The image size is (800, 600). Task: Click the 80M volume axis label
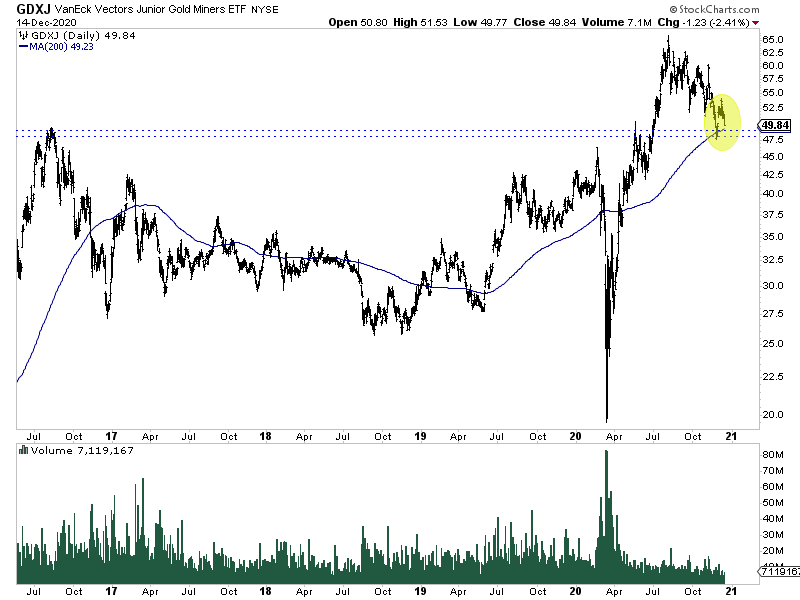(772, 455)
